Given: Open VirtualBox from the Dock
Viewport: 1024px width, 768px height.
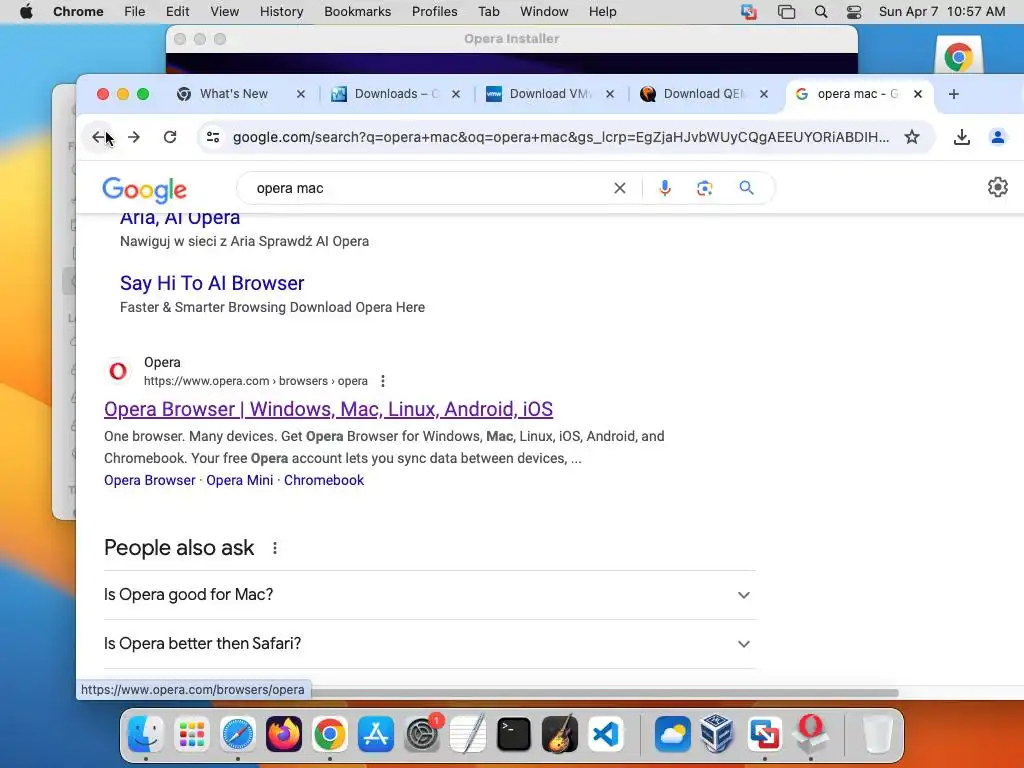Looking at the screenshot, I should click(x=717, y=734).
